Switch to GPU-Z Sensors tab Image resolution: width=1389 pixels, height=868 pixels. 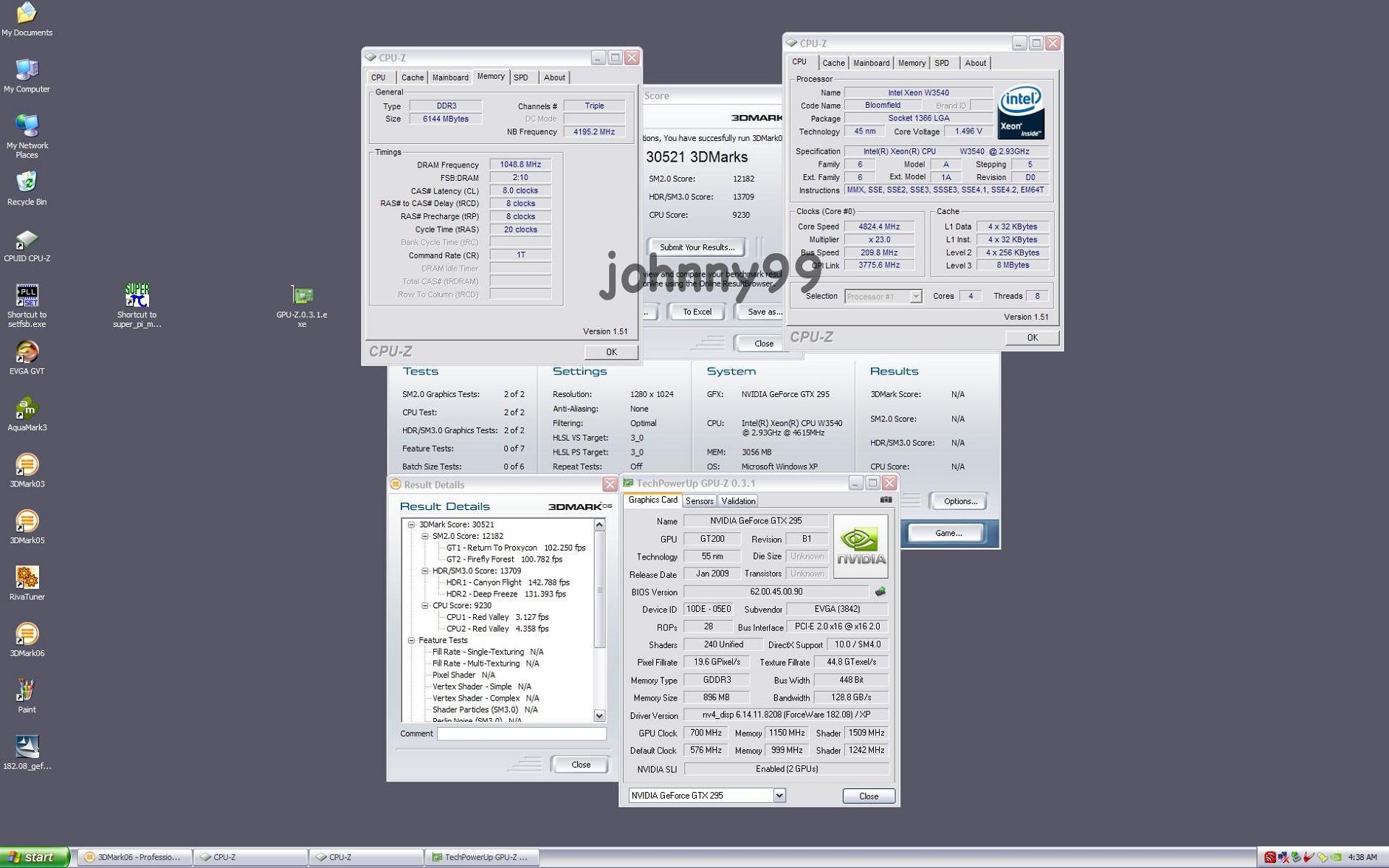click(x=699, y=501)
